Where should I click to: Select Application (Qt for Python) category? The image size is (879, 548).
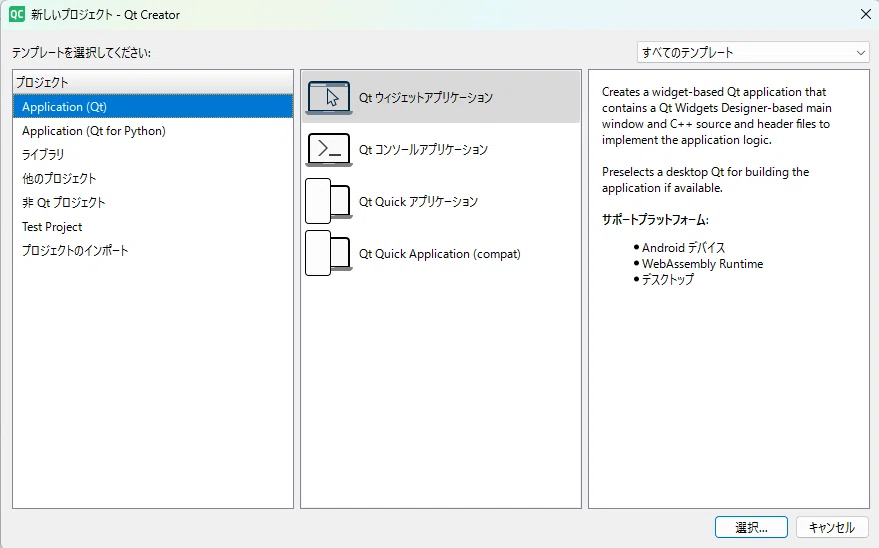153,131
